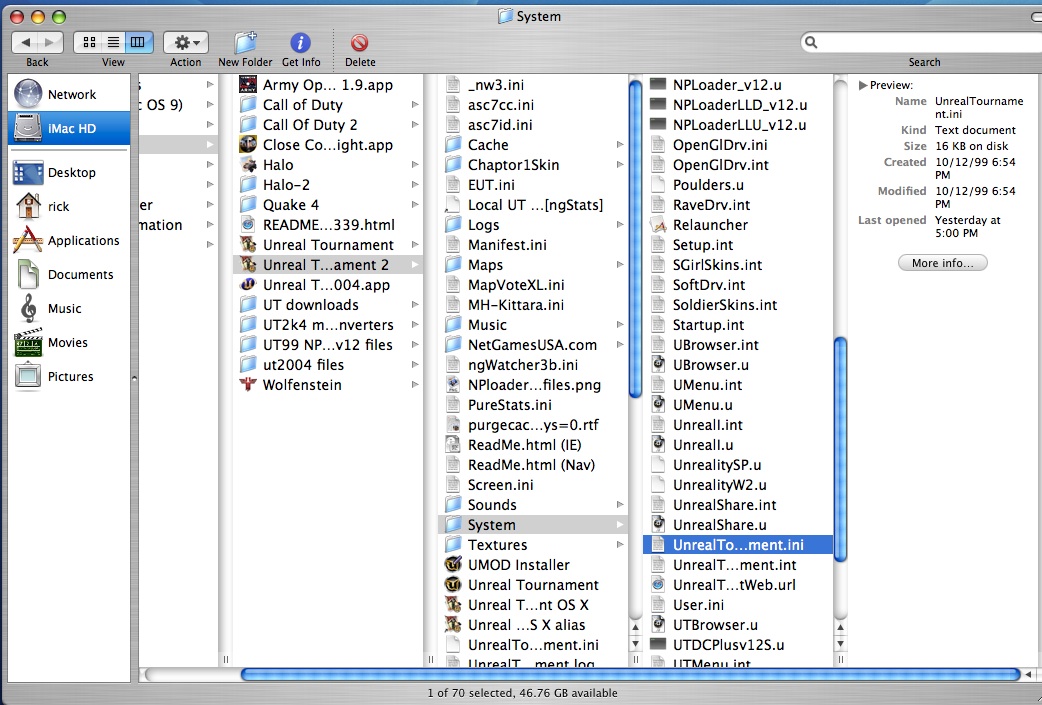Switch to list view mode
Image resolution: width=1042 pixels, height=705 pixels.
click(114, 43)
